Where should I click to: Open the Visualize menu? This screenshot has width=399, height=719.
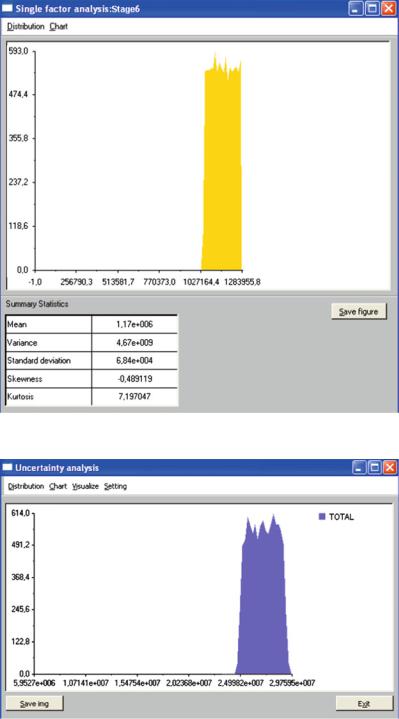click(x=85, y=486)
